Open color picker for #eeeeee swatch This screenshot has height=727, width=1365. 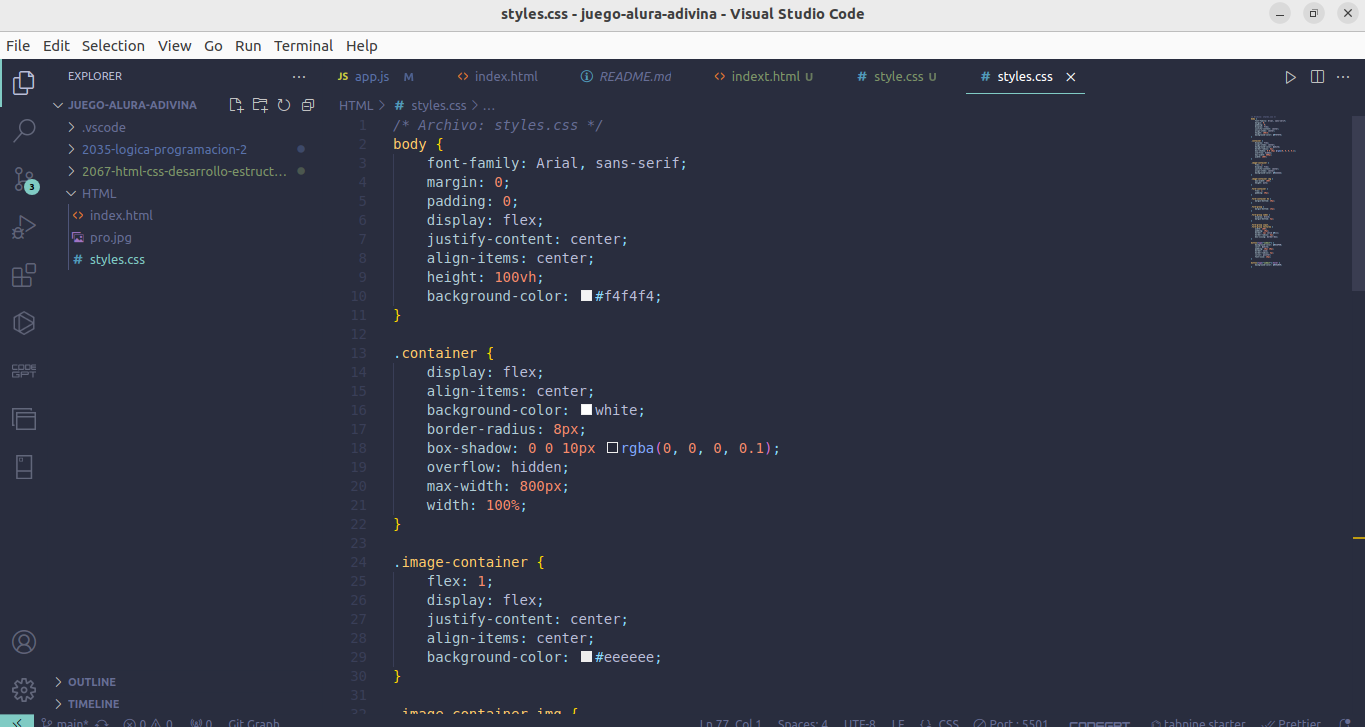586,657
